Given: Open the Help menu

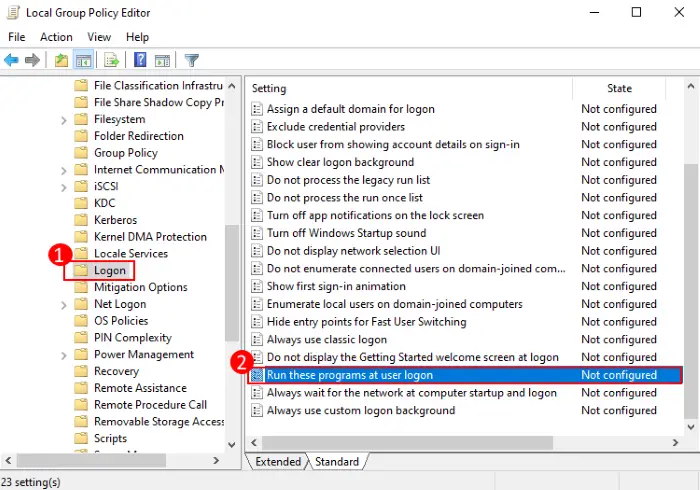Looking at the screenshot, I should pos(137,37).
